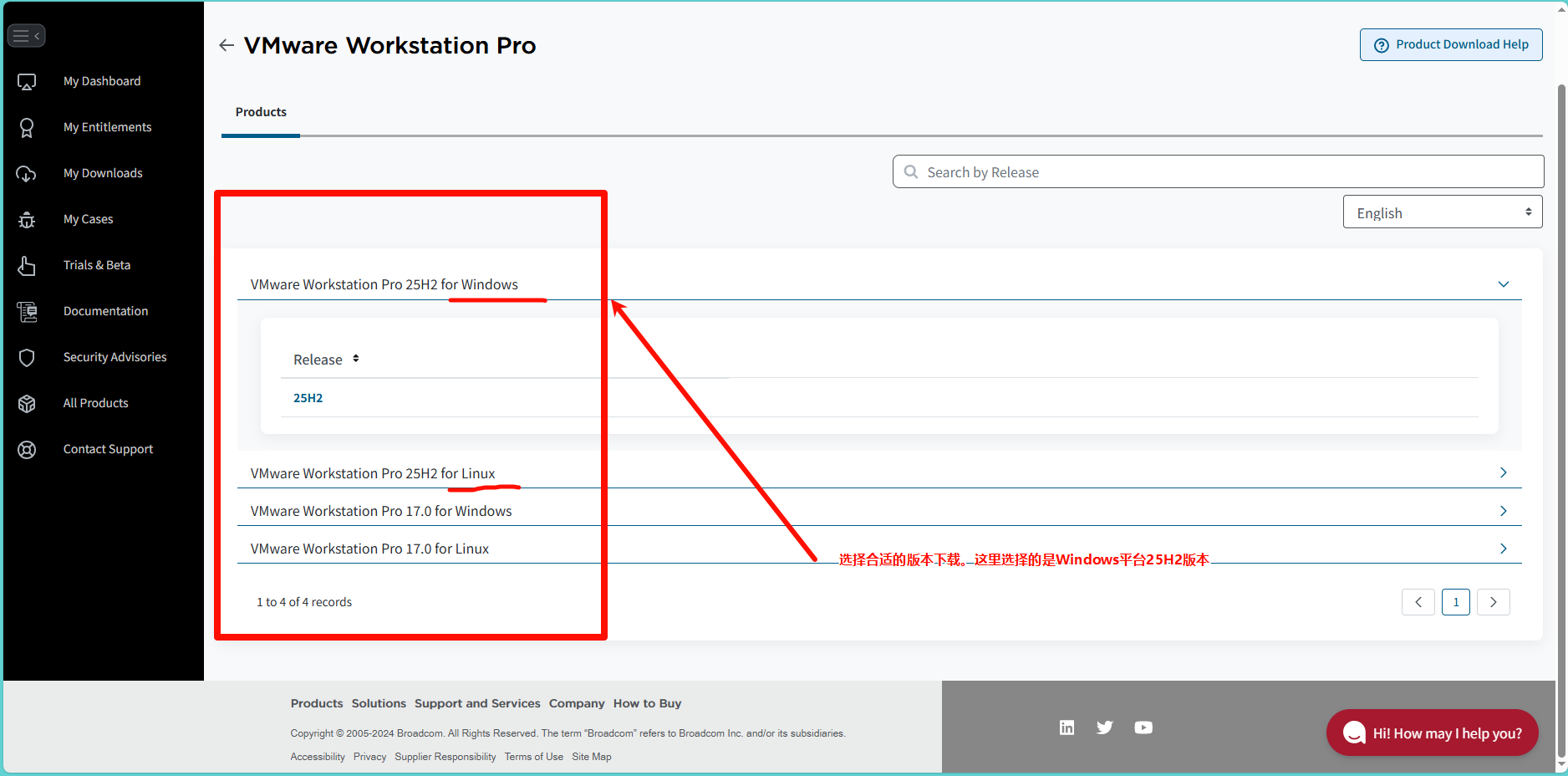Click VMware Workstation Pro 17.0 for Windows row
The width and height of the screenshot is (1568, 776).
click(x=879, y=511)
